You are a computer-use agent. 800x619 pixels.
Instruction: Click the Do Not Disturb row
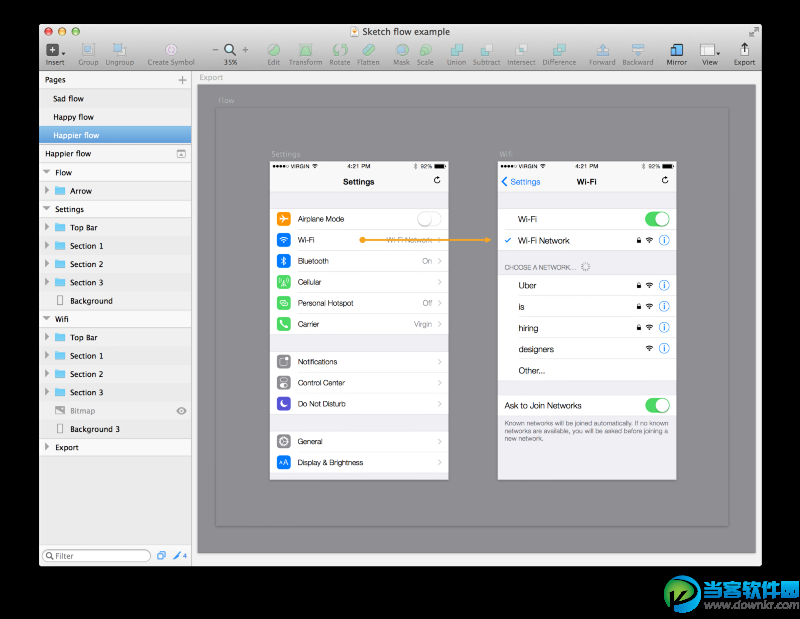coord(359,404)
